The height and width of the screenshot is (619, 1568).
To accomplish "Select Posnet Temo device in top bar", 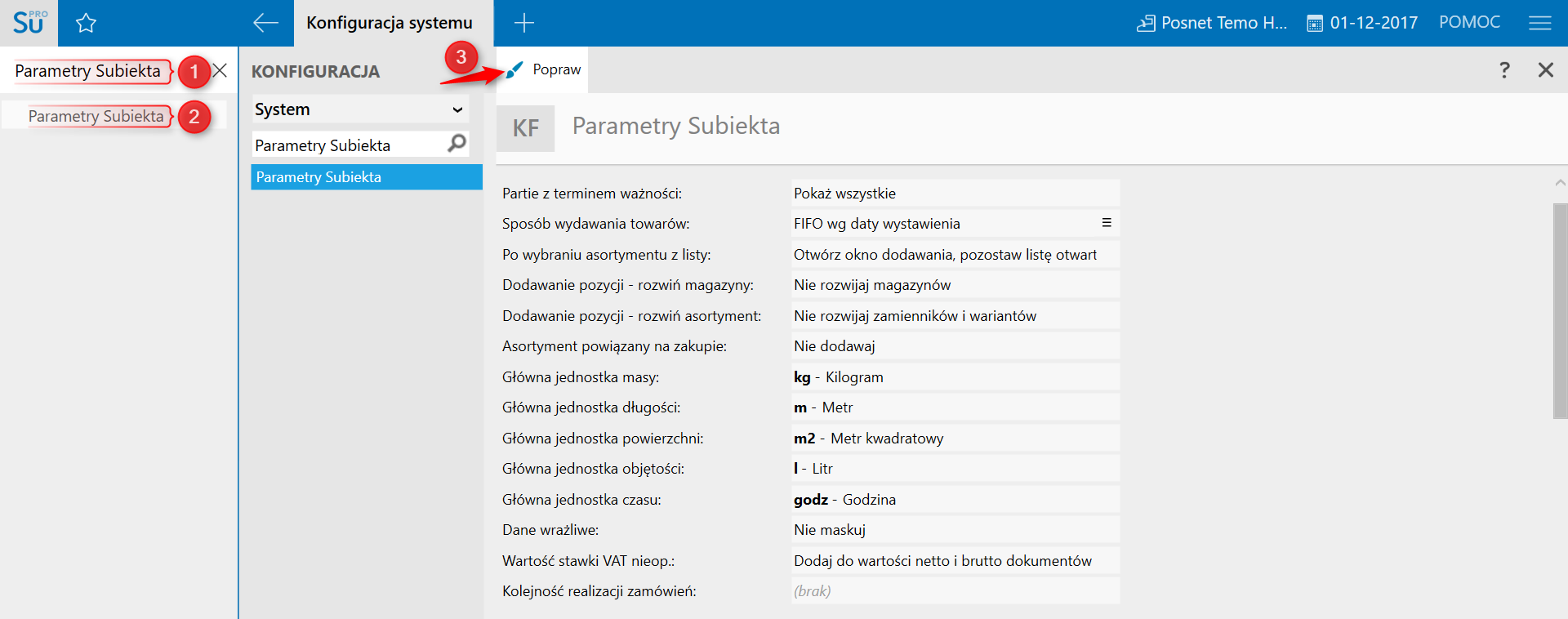I will [x=1212, y=23].
